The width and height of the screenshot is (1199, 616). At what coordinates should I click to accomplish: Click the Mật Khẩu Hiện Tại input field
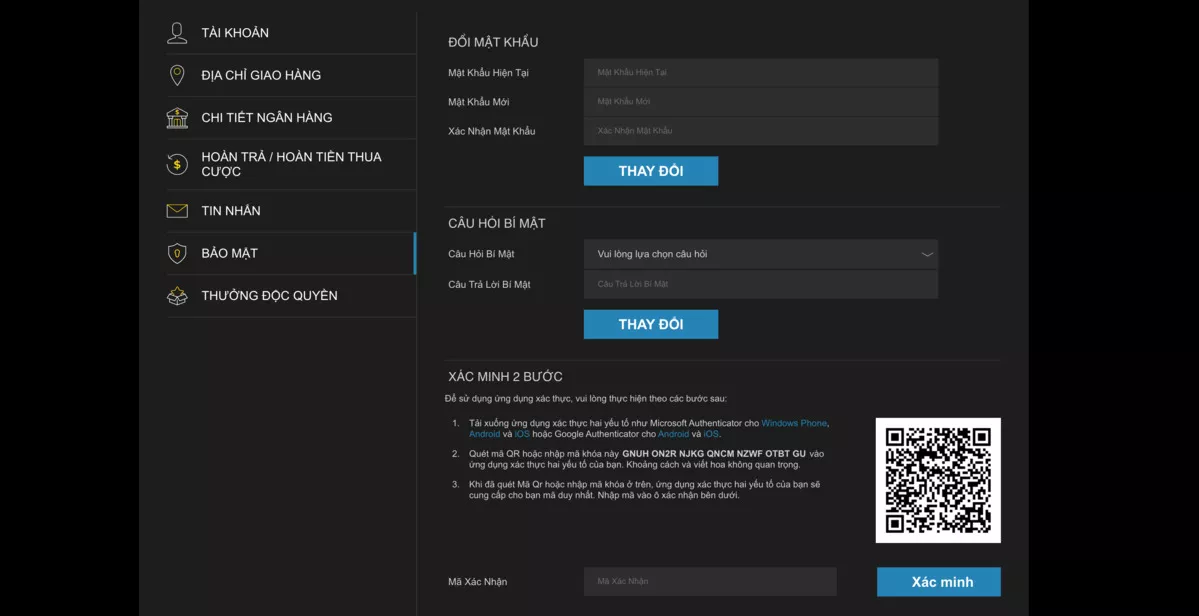760,72
